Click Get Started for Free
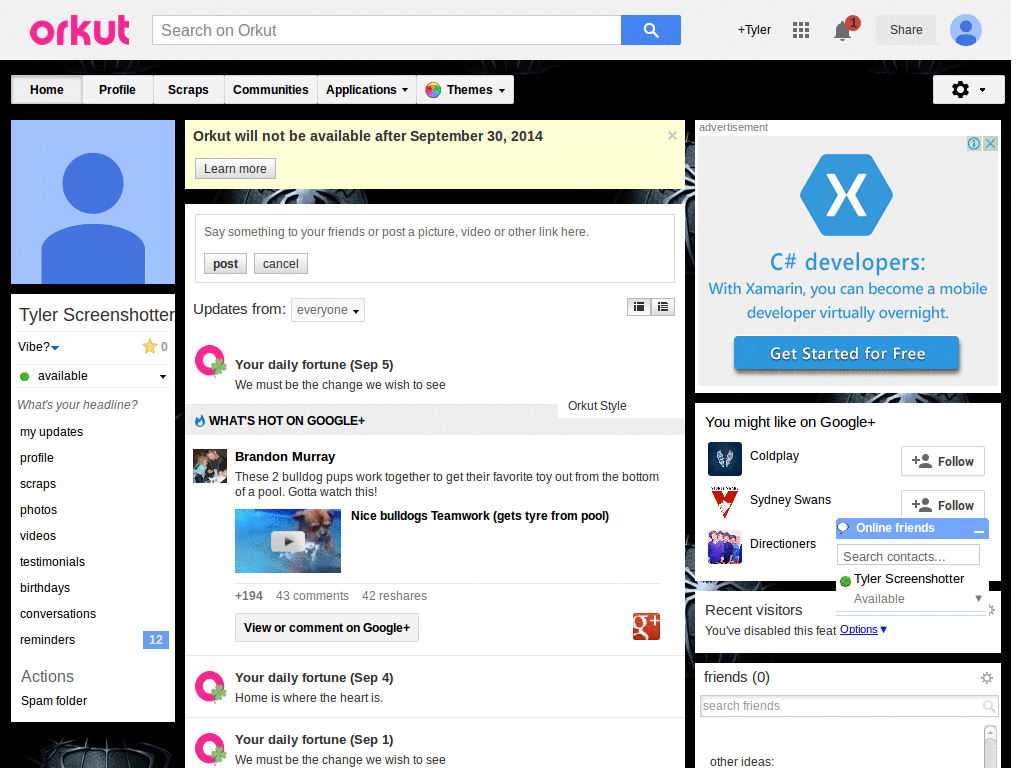 click(x=846, y=353)
